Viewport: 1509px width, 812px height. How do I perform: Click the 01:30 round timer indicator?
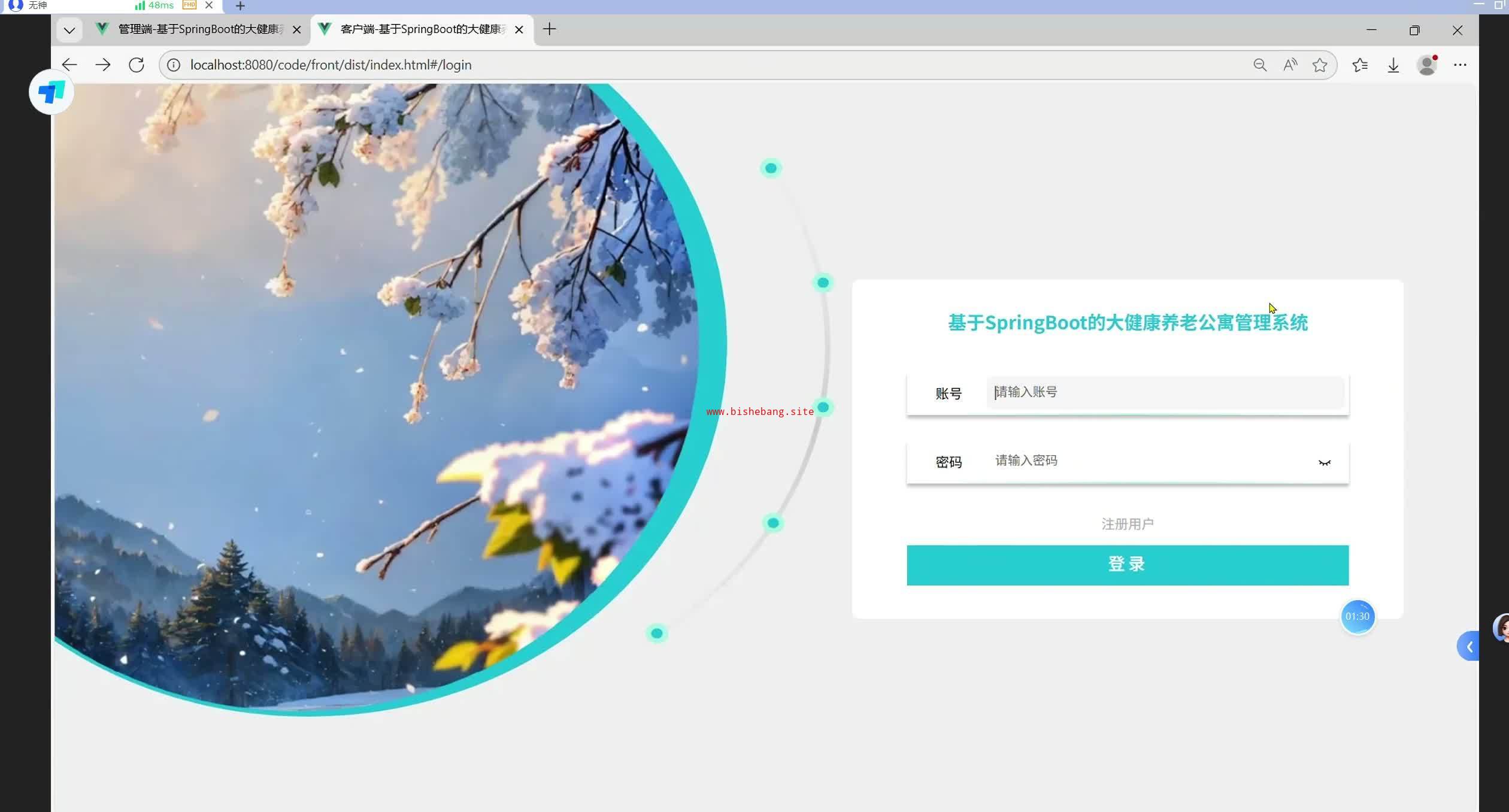coord(1357,616)
